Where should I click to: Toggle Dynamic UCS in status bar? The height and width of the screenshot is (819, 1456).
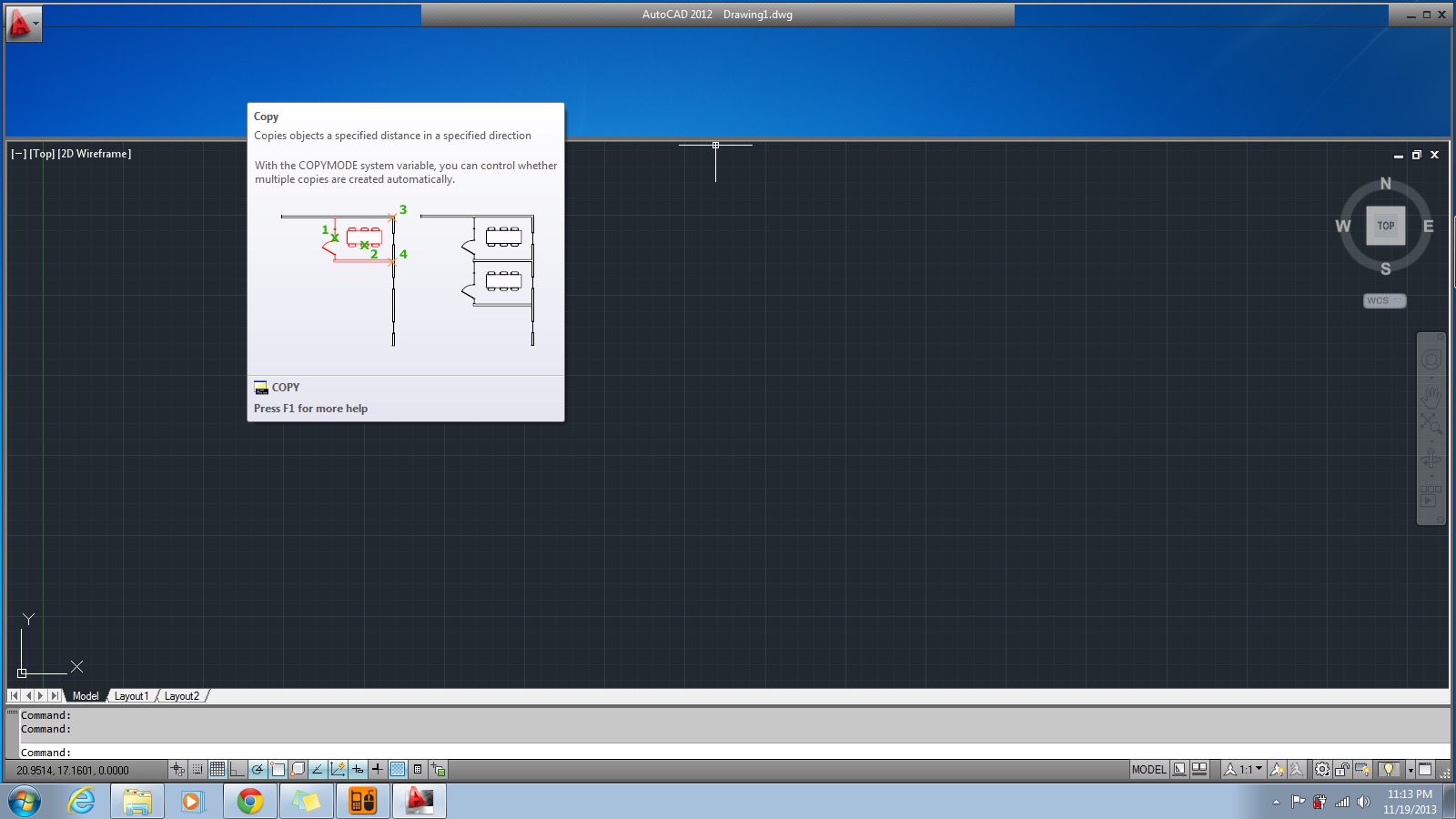coord(338,769)
